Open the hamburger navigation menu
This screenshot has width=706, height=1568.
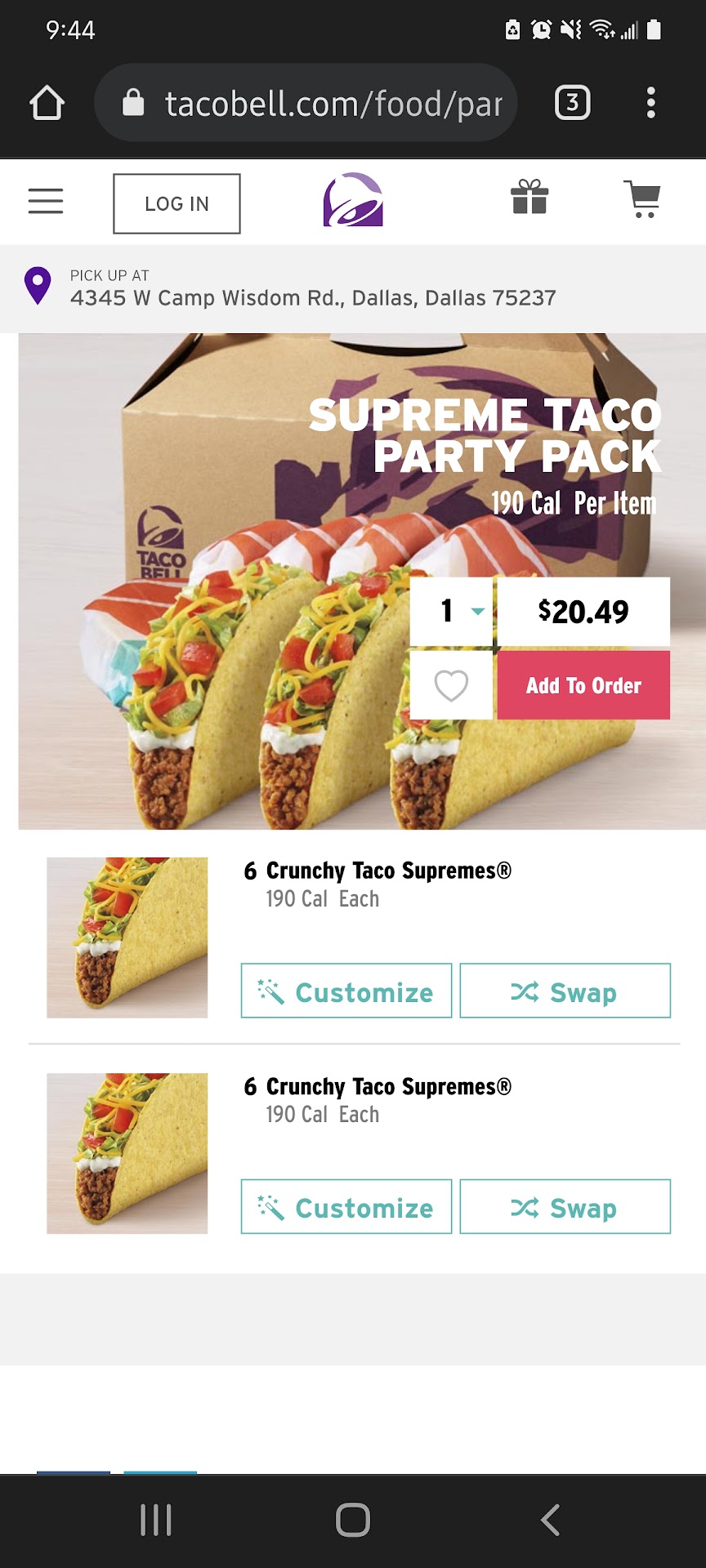[46, 201]
